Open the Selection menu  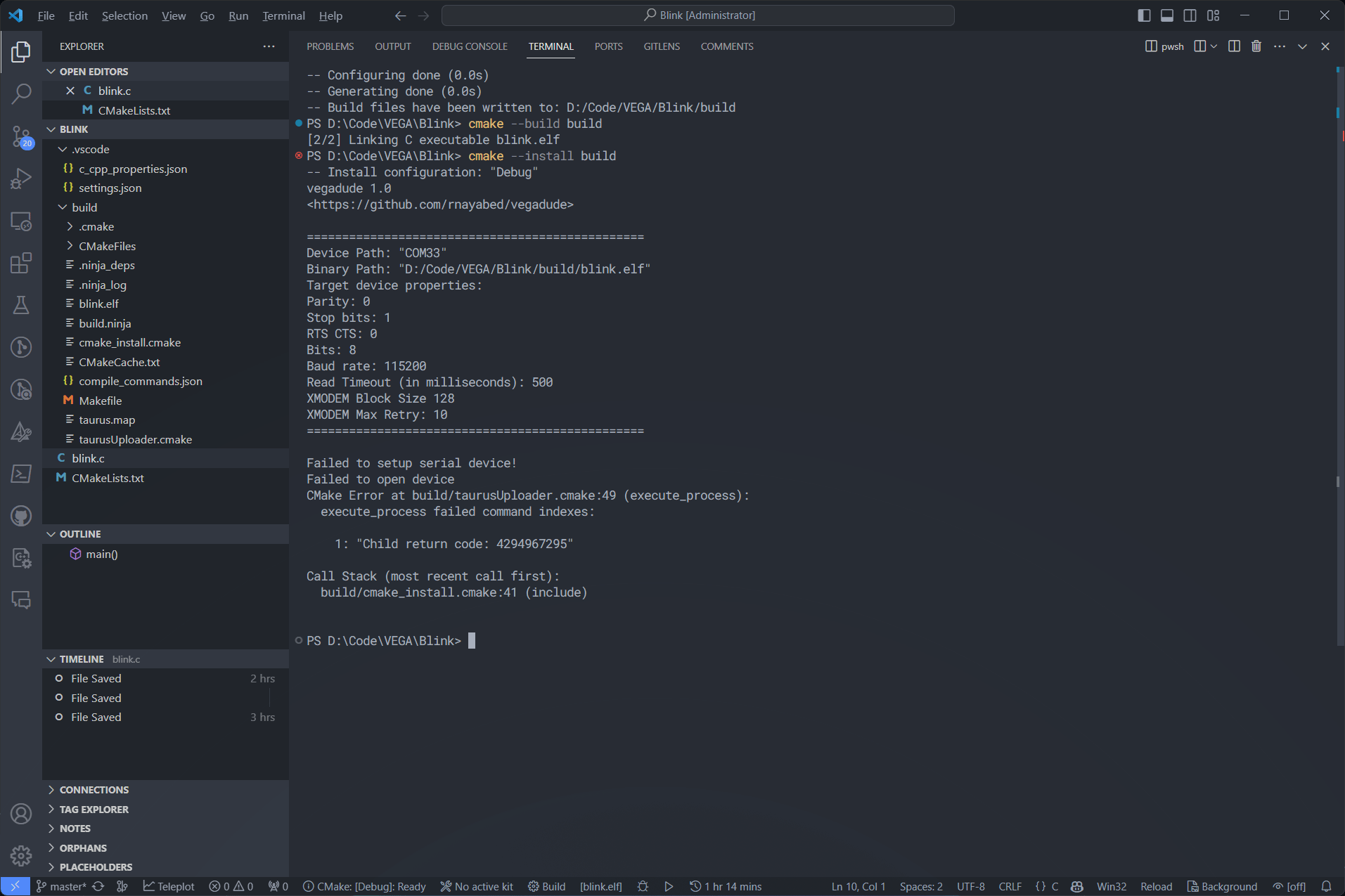pos(124,15)
